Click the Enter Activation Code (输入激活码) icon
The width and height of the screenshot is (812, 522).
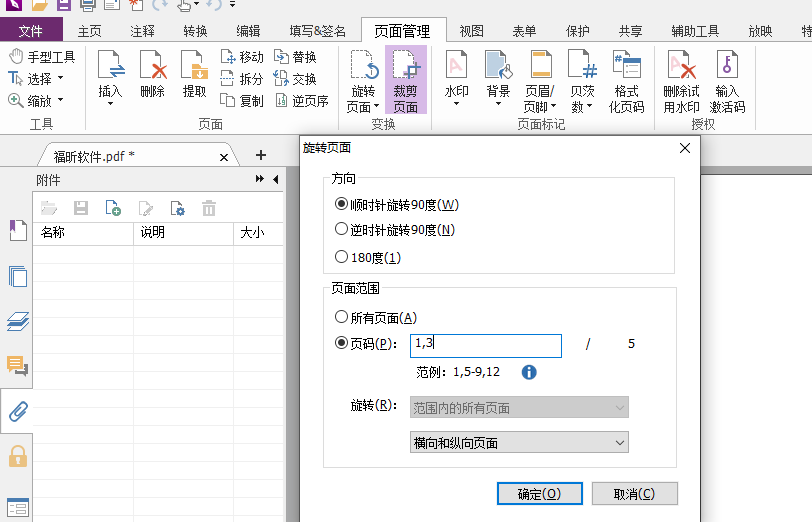coord(727,66)
